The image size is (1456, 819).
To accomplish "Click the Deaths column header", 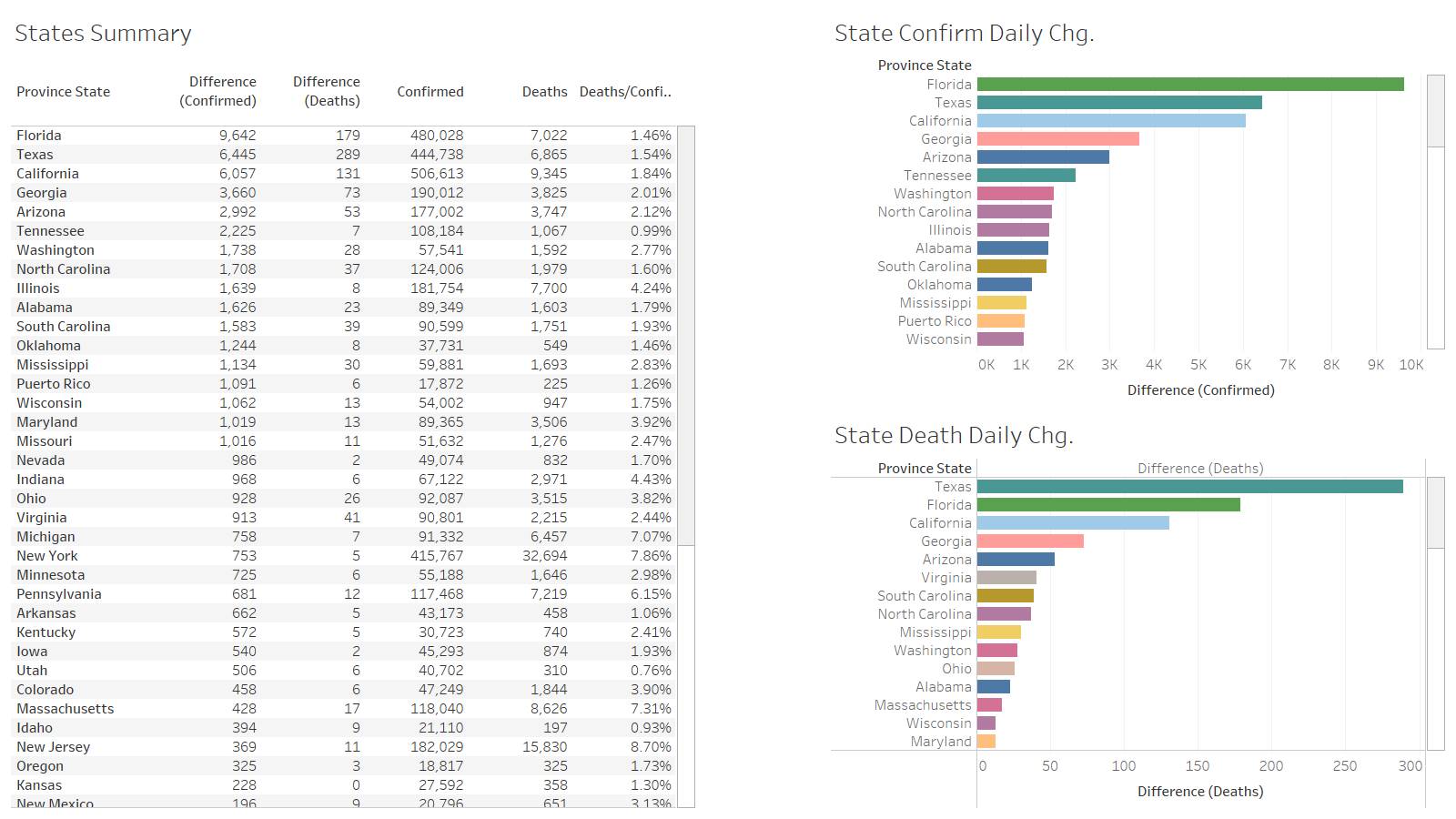I will [x=544, y=92].
